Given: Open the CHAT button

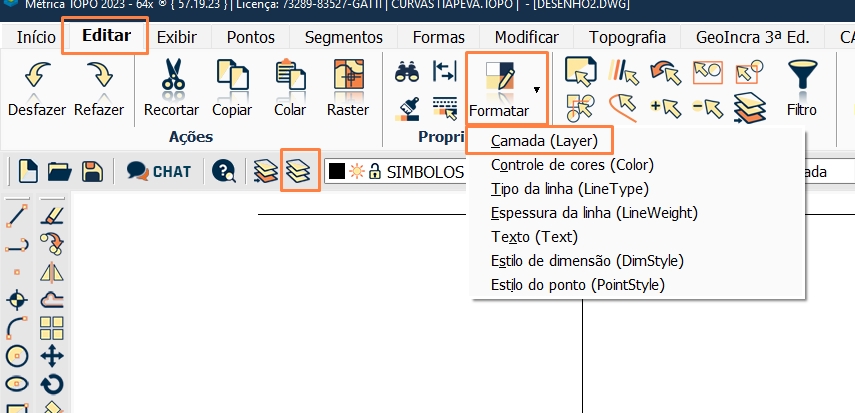Looking at the screenshot, I should tap(159, 171).
